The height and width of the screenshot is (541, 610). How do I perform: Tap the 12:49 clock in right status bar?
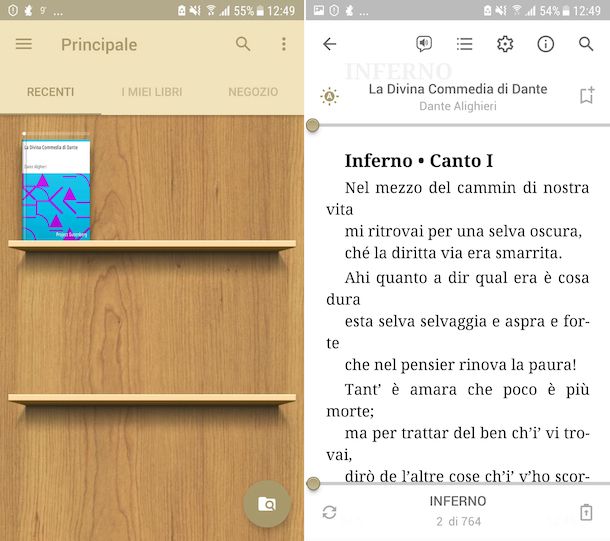(x=587, y=11)
